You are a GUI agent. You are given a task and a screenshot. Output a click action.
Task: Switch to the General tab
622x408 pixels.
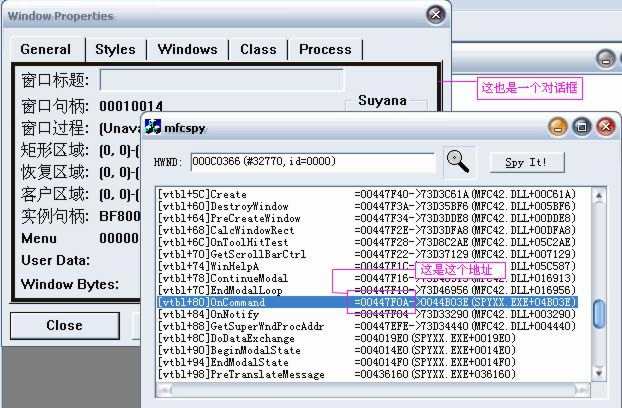pos(46,49)
